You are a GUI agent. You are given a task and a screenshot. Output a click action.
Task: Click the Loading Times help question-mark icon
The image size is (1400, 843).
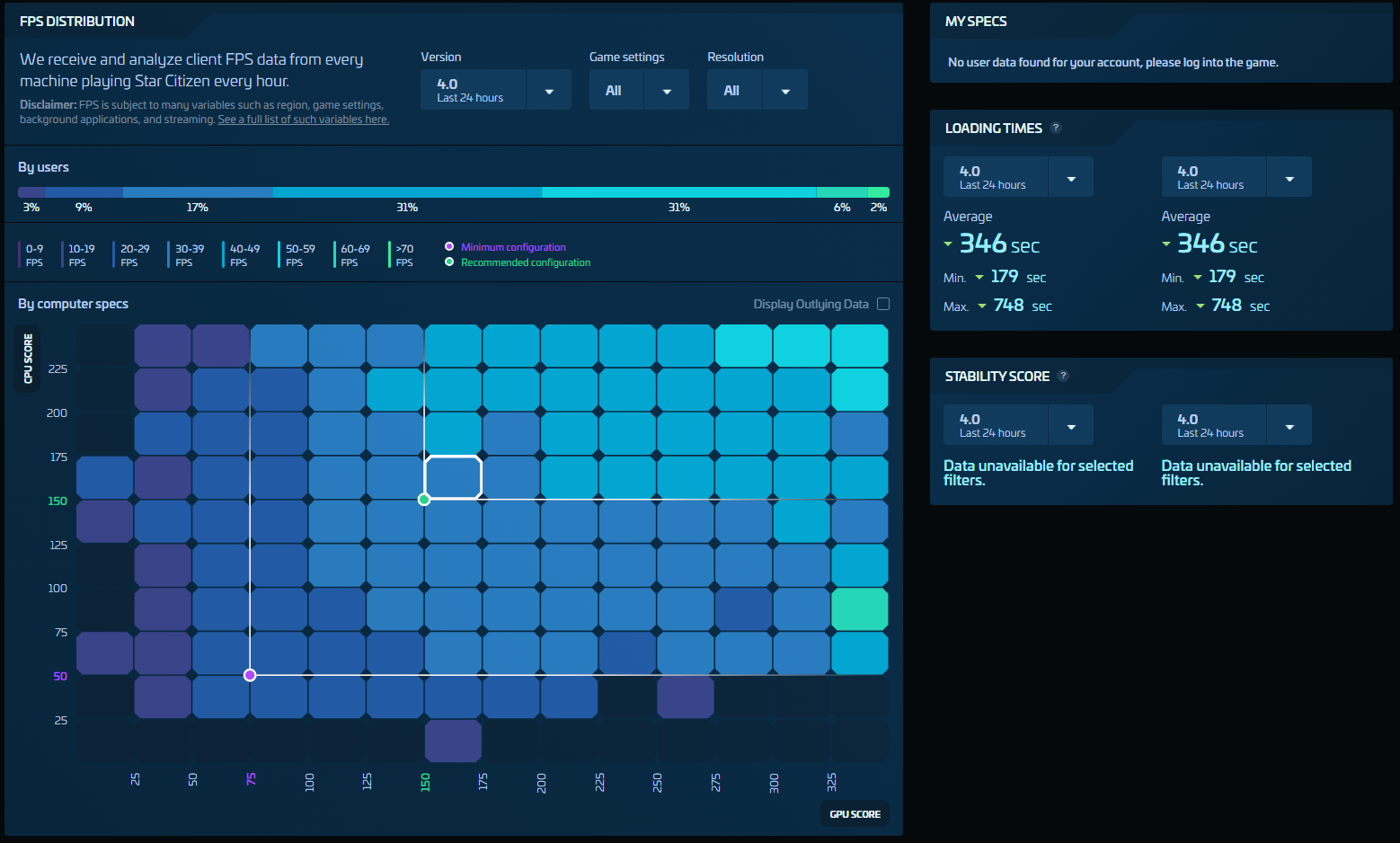1056,128
